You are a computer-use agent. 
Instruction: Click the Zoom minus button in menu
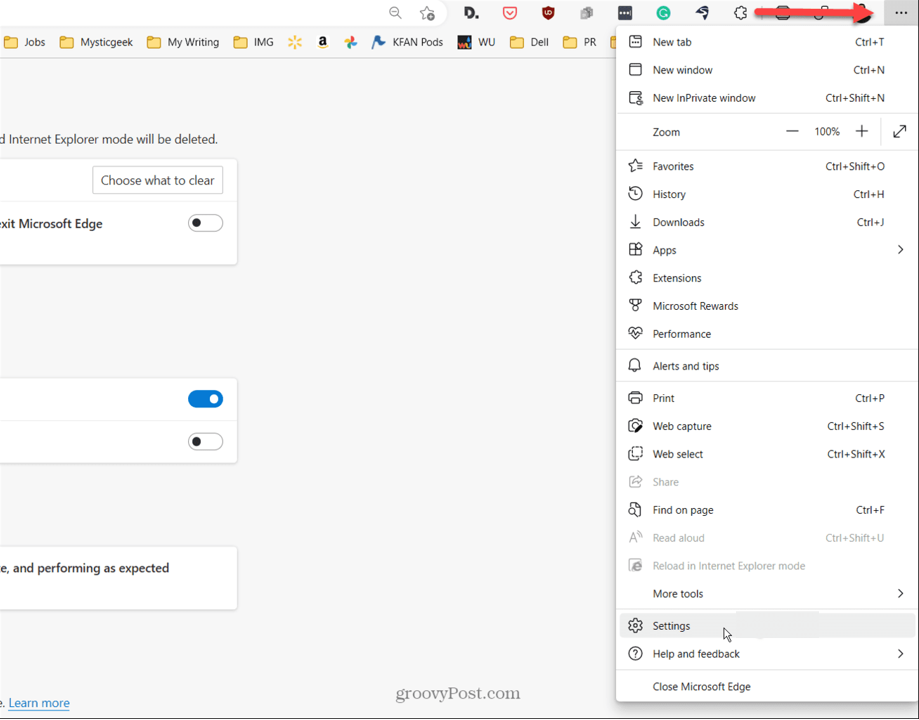click(792, 131)
